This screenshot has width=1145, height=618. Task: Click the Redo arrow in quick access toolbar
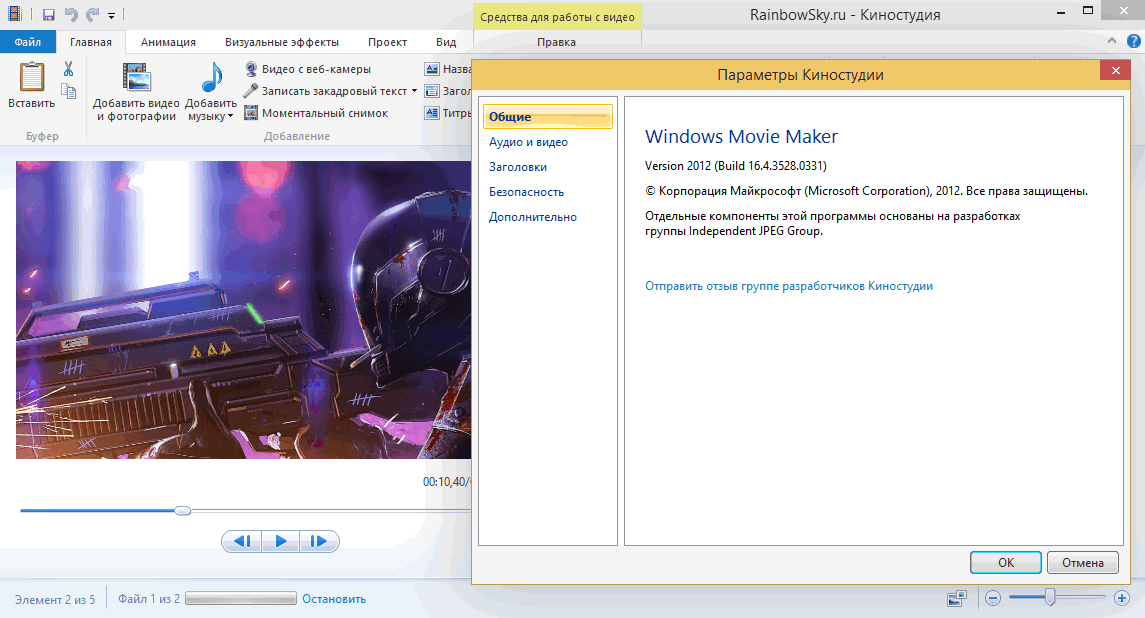click(x=92, y=15)
